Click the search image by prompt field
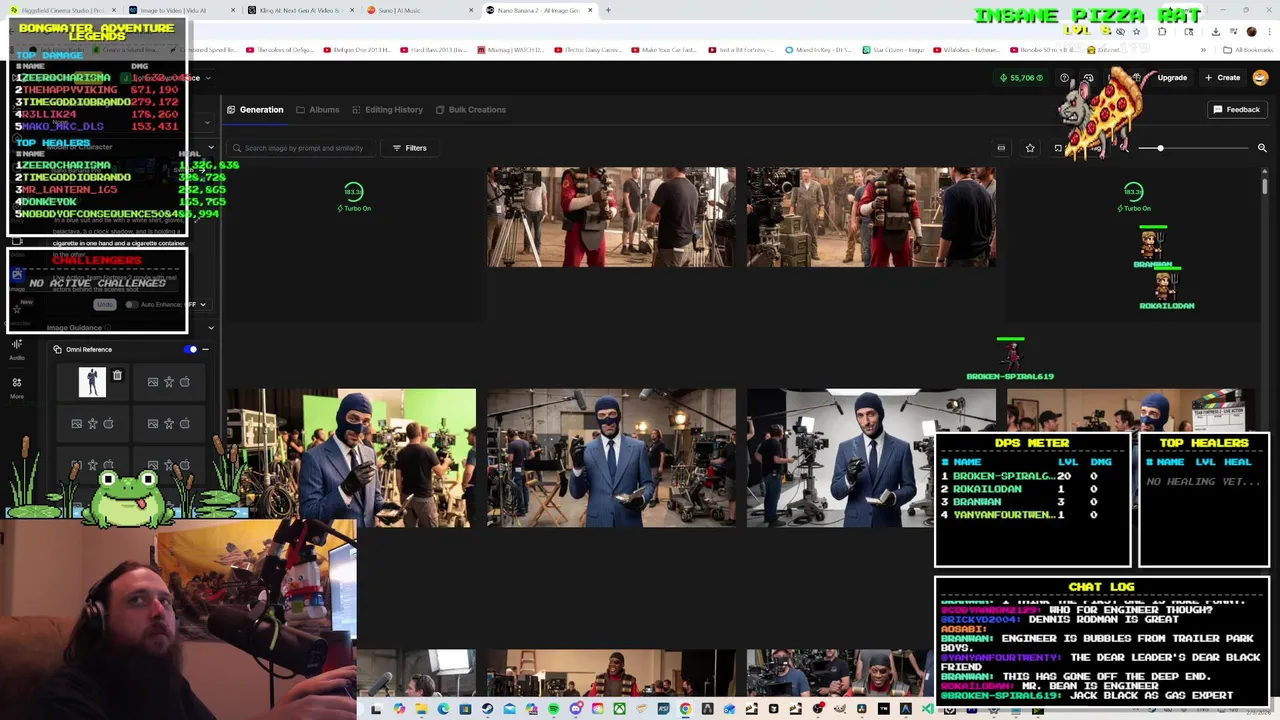This screenshot has height=720, width=1280. [x=303, y=148]
